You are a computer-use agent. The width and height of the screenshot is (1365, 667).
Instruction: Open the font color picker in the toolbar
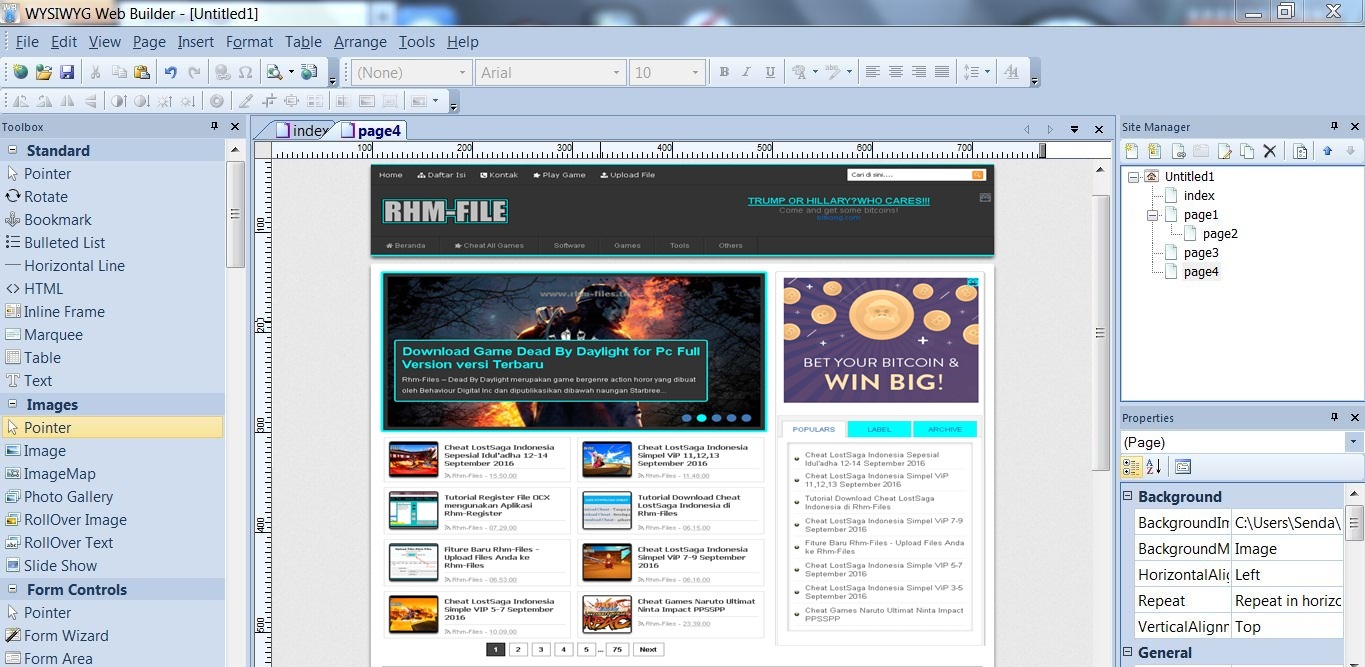tap(801, 71)
